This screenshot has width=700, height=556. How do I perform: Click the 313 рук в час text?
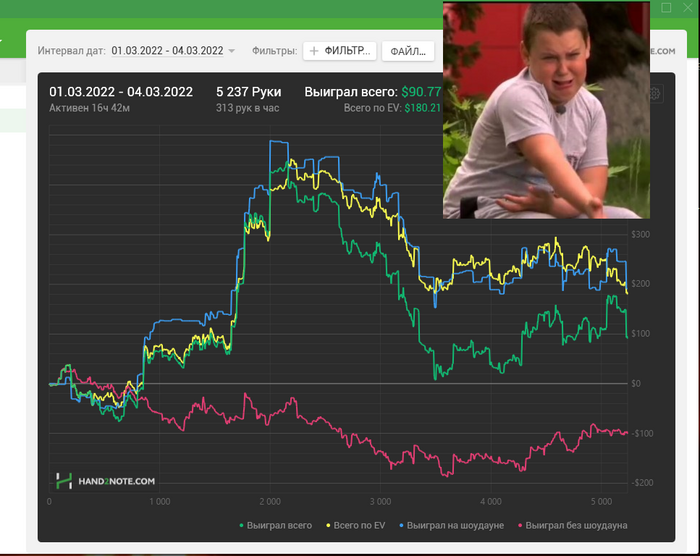(248, 108)
